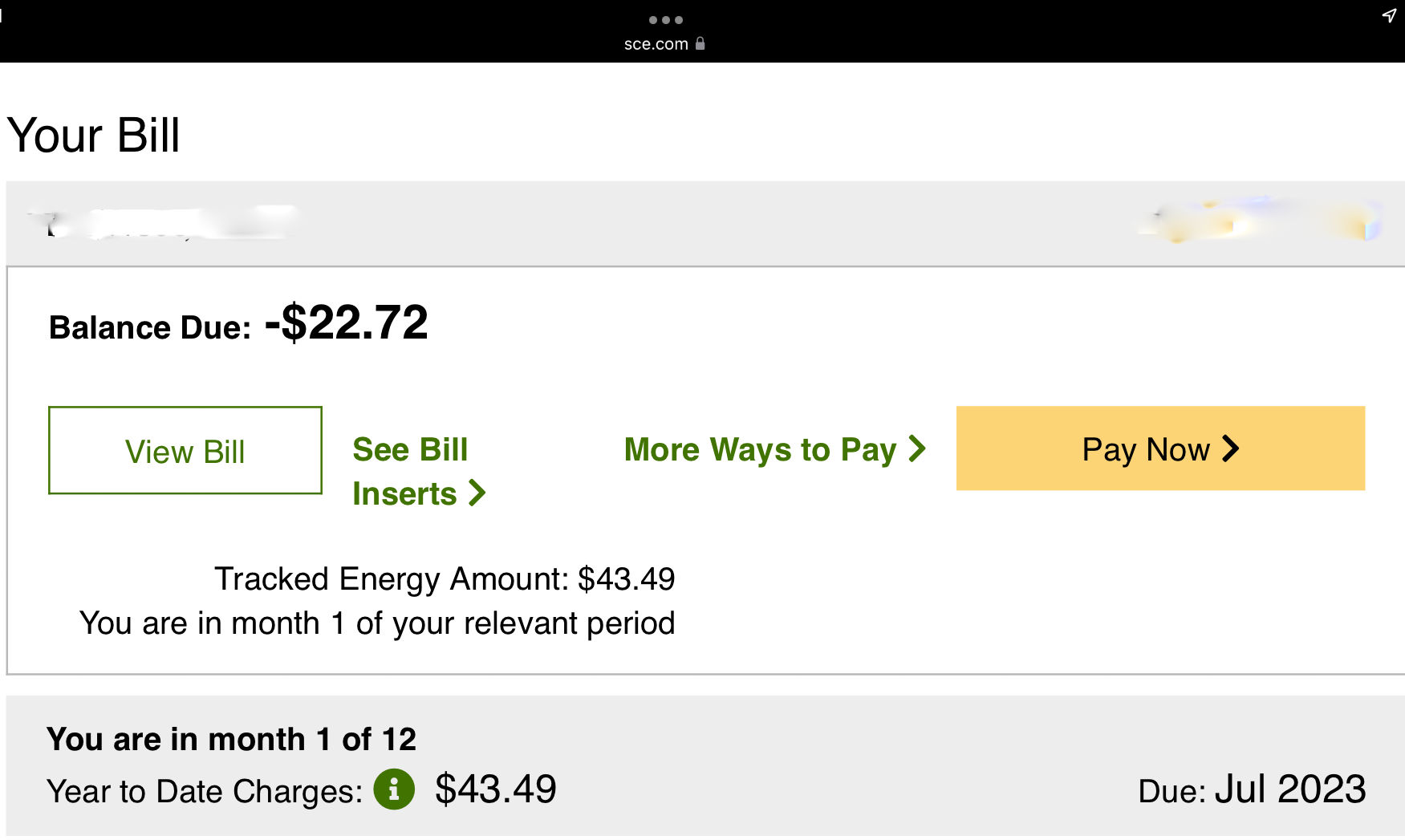Tap the lock icon beside sce.com

click(700, 43)
